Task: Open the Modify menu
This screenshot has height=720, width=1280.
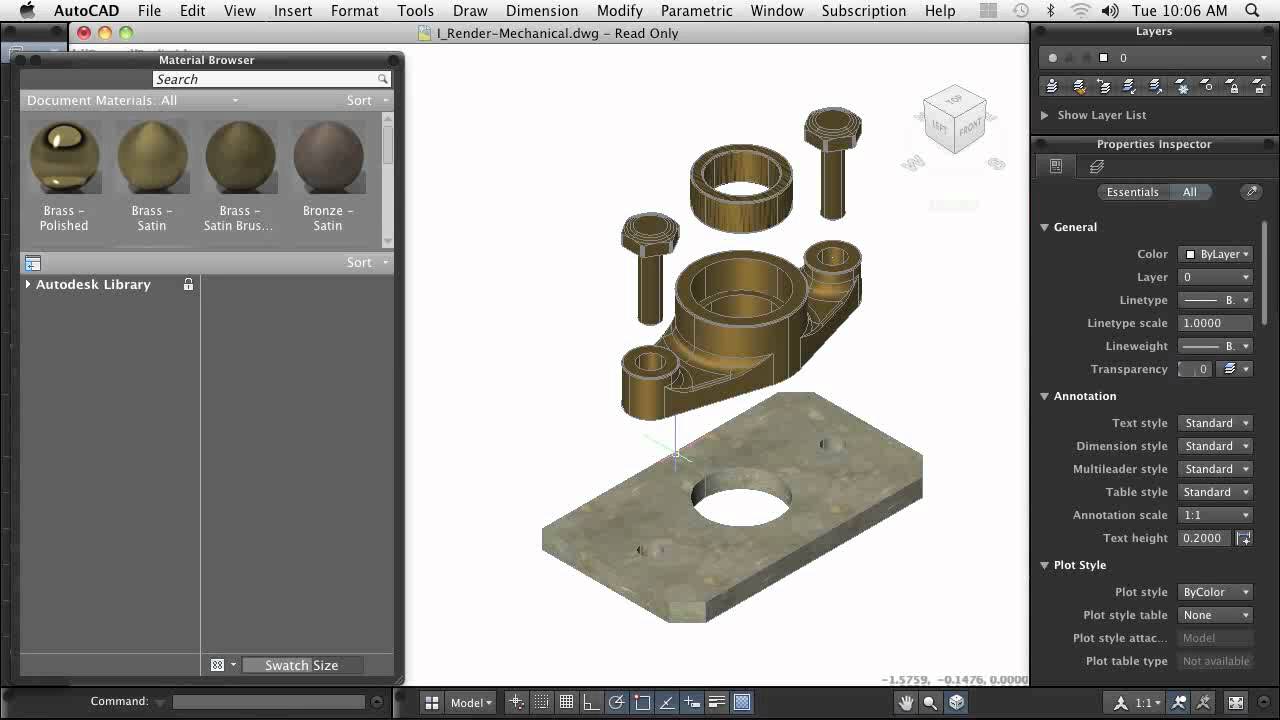Action: pos(620,11)
